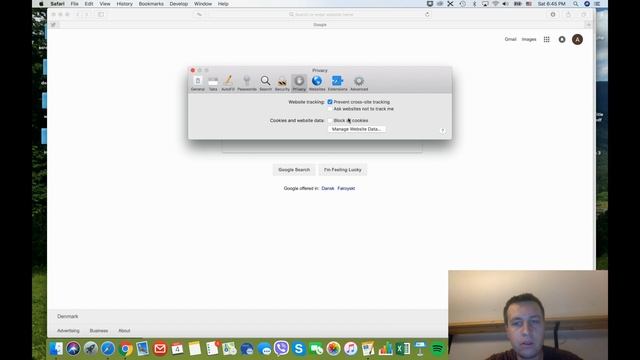Image resolution: width=640 pixels, height=360 pixels.
Task: Open Excel from the Dock
Action: click(403, 349)
